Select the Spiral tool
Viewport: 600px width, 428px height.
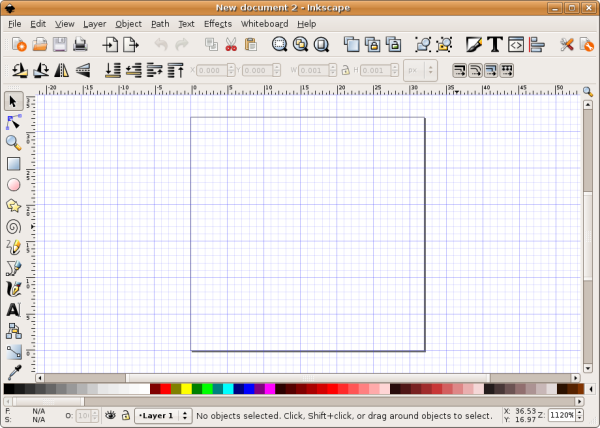click(x=13, y=226)
